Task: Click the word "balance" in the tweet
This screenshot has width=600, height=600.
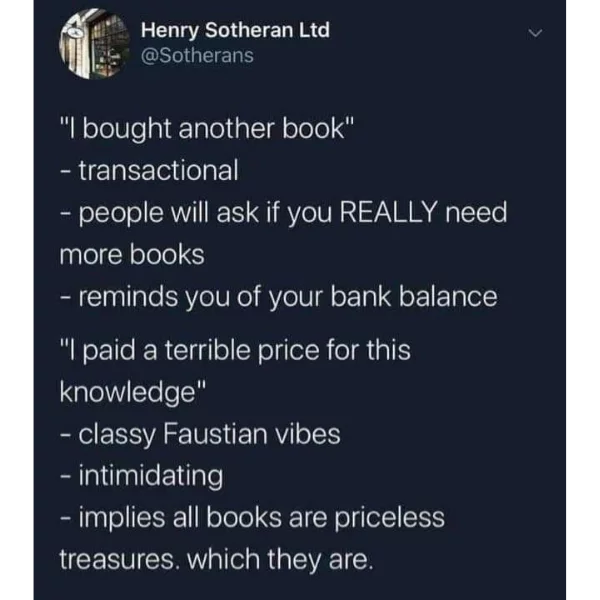Action: [448, 297]
